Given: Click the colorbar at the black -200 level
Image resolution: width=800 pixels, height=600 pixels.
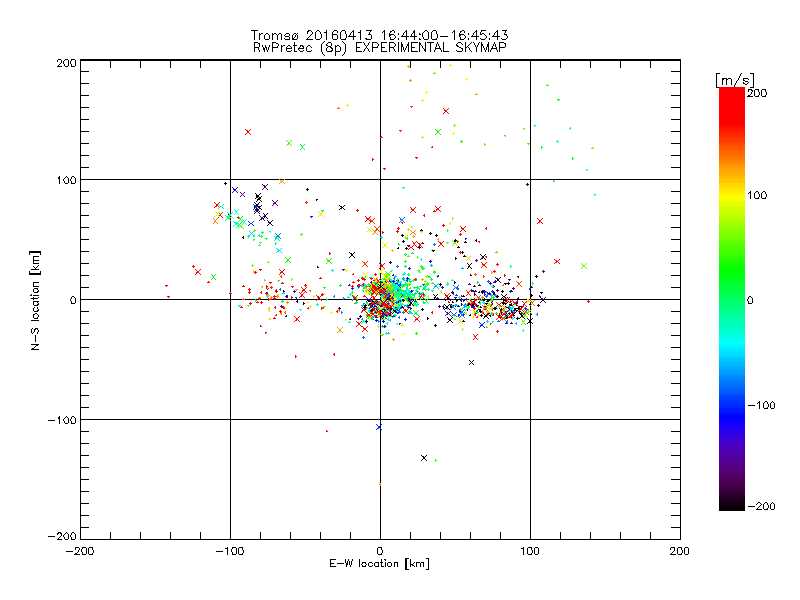Looking at the screenshot, I should coord(732,506).
